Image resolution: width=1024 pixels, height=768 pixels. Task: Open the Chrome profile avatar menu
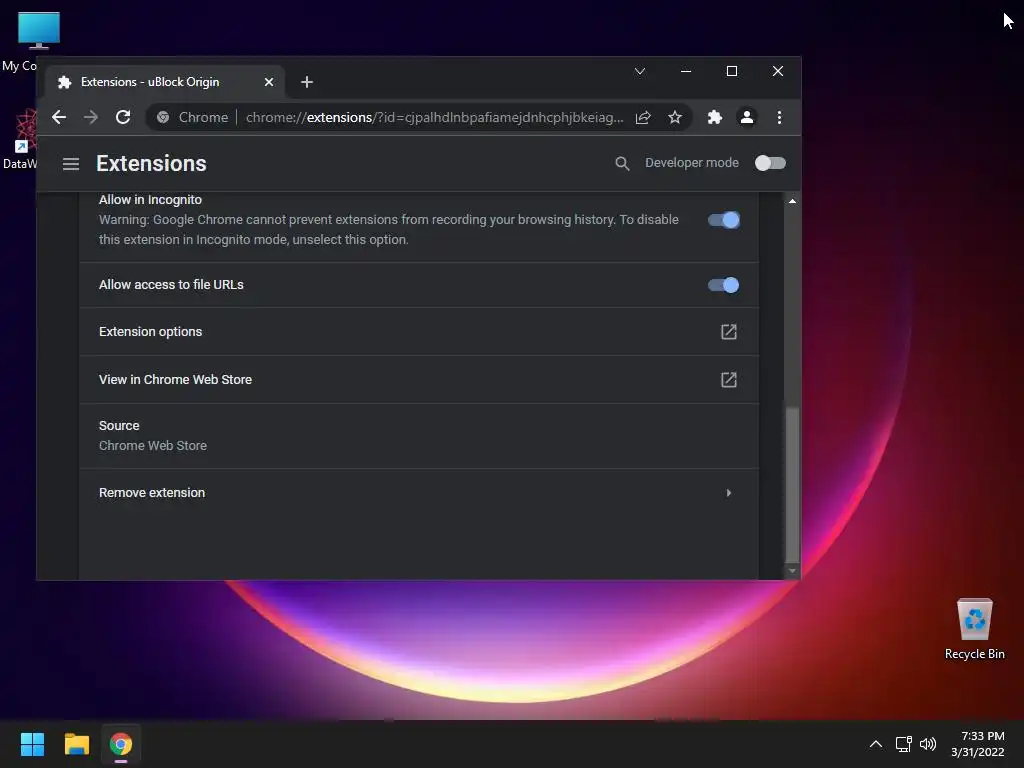pyautogui.click(x=746, y=118)
